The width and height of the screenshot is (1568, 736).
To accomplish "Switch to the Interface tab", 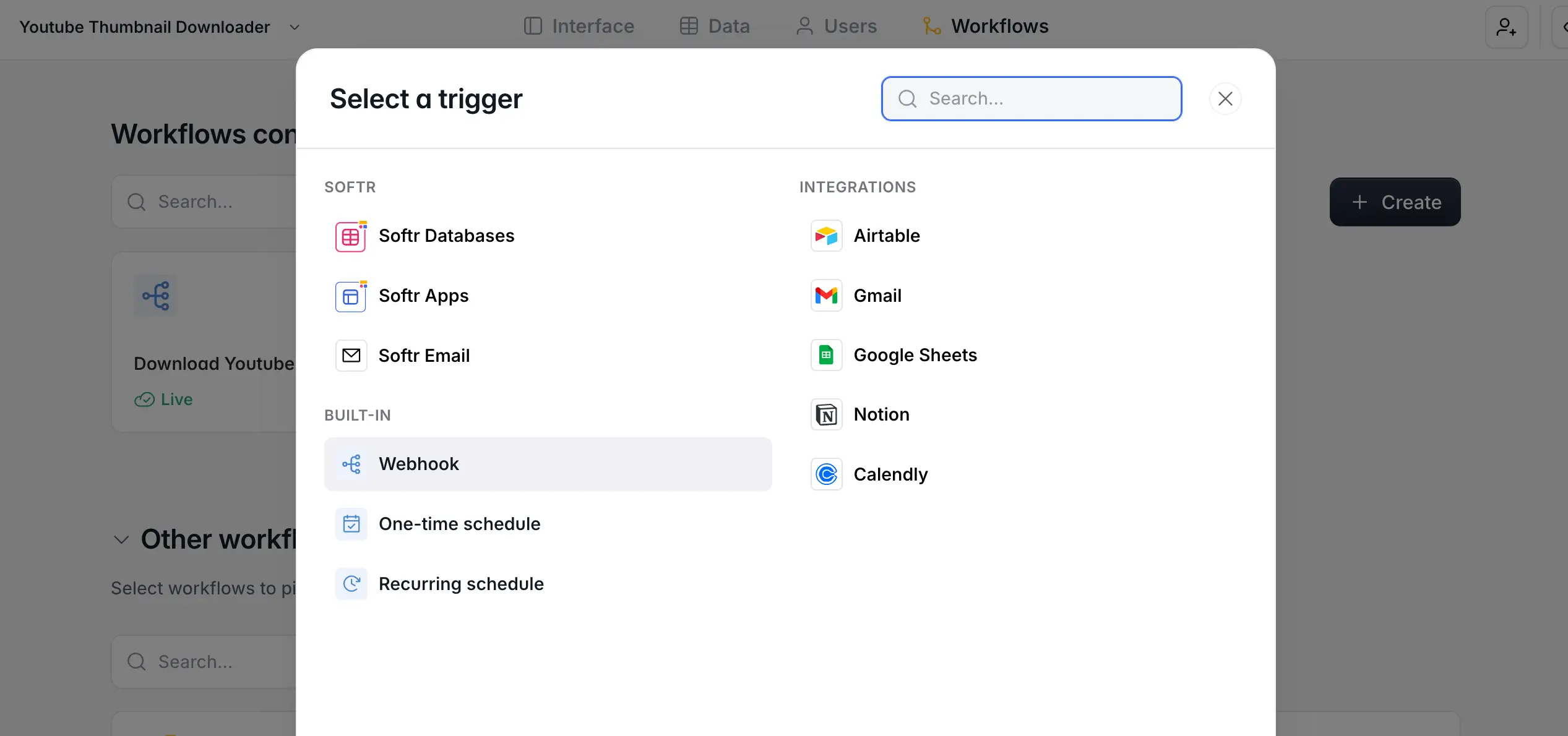I will pyautogui.click(x=579, y=27).
